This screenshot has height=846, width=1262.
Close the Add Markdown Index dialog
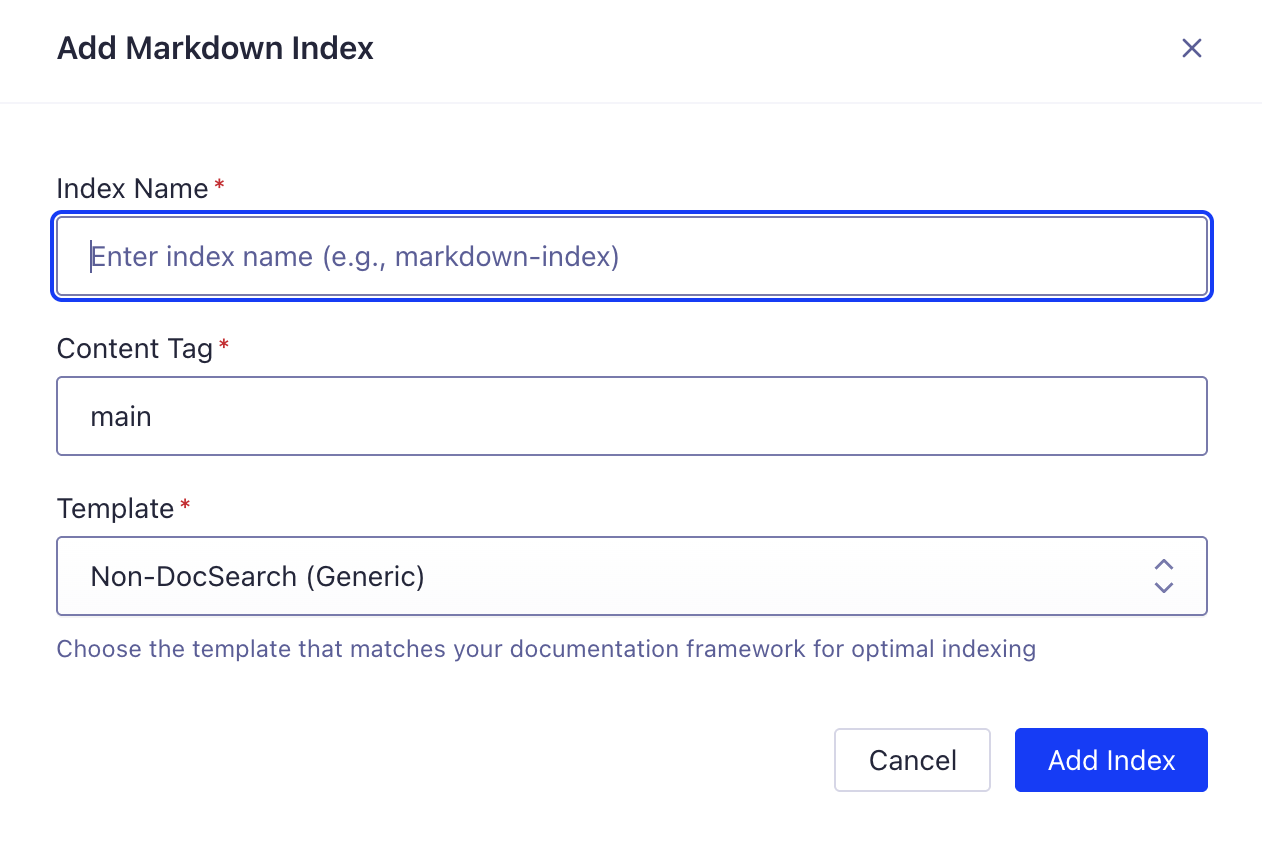(1191, 48)
